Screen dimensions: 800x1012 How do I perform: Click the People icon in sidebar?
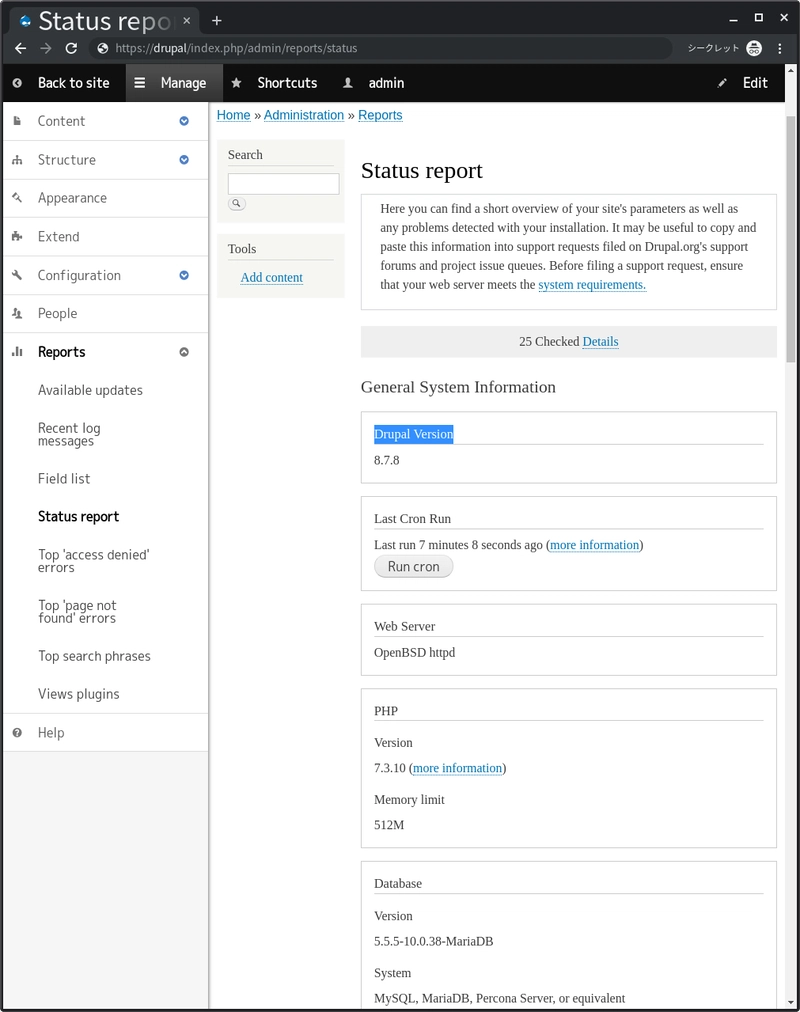[17, 313]
